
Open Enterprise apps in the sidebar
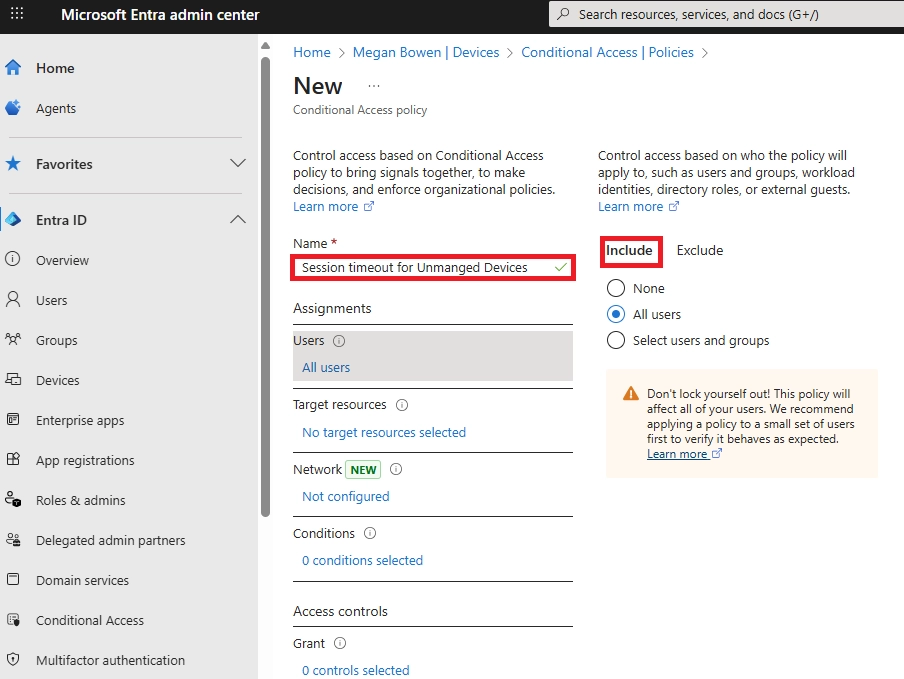pos(80,421)
